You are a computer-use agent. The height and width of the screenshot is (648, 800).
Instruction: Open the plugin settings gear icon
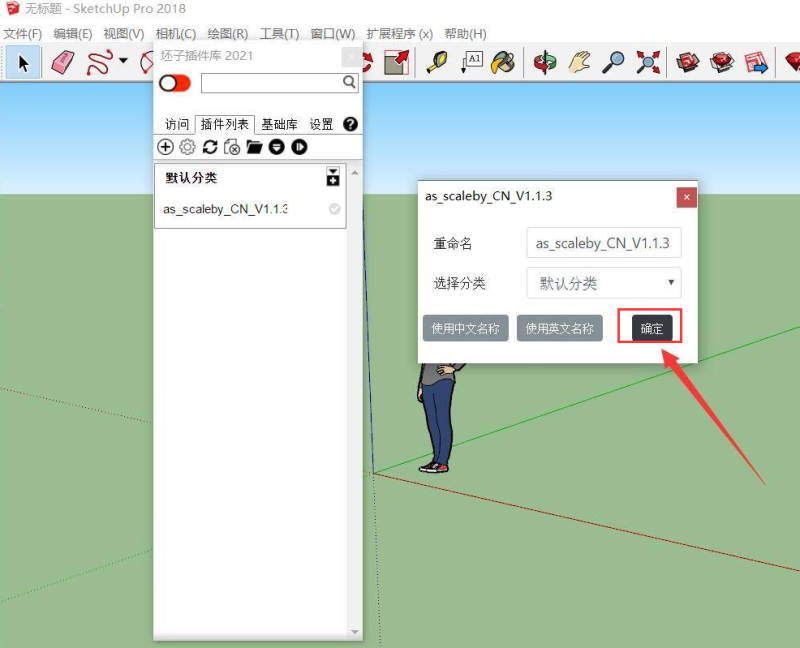click(186, 147)
